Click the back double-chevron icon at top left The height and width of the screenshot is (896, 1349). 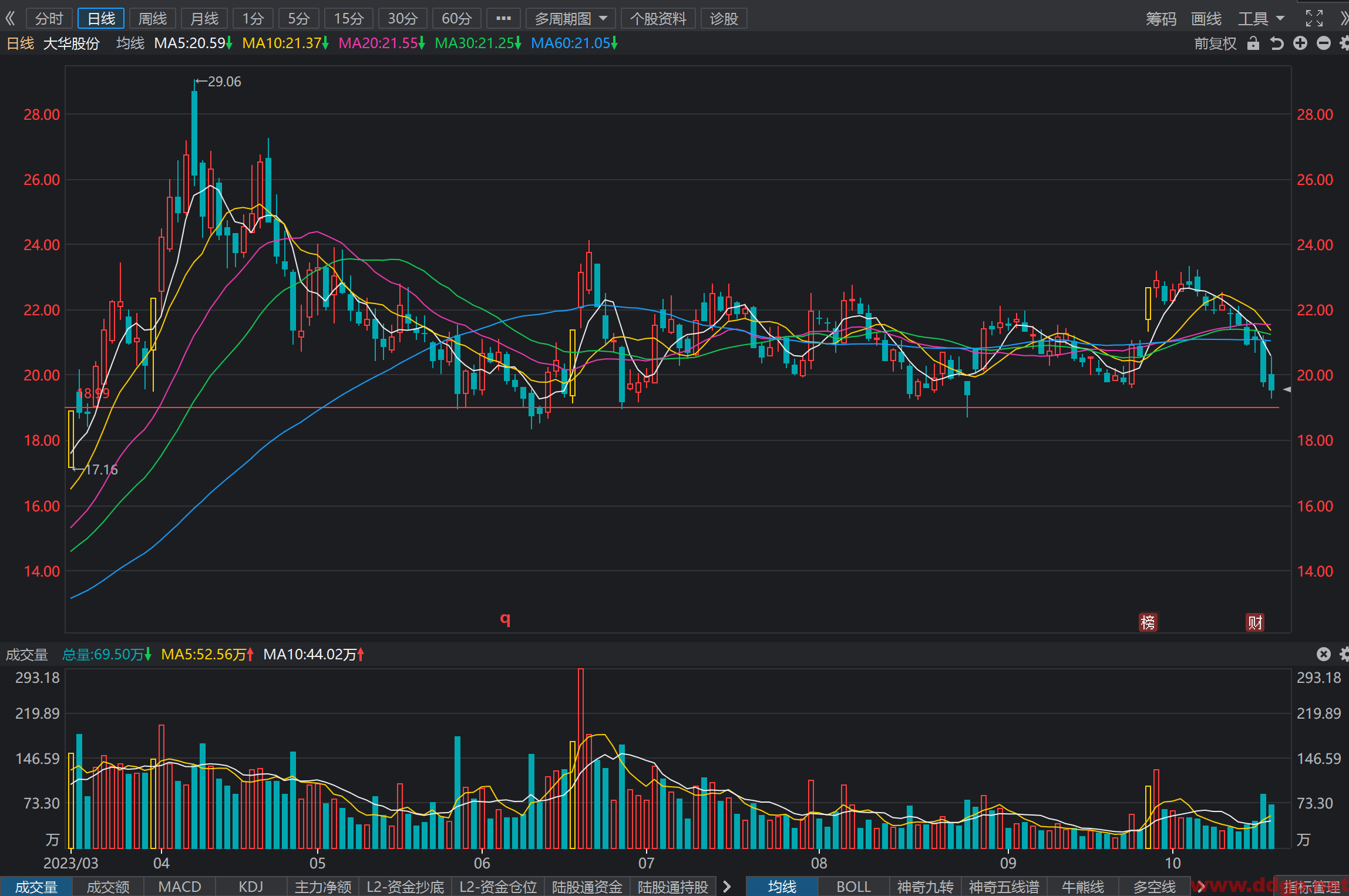10,18
